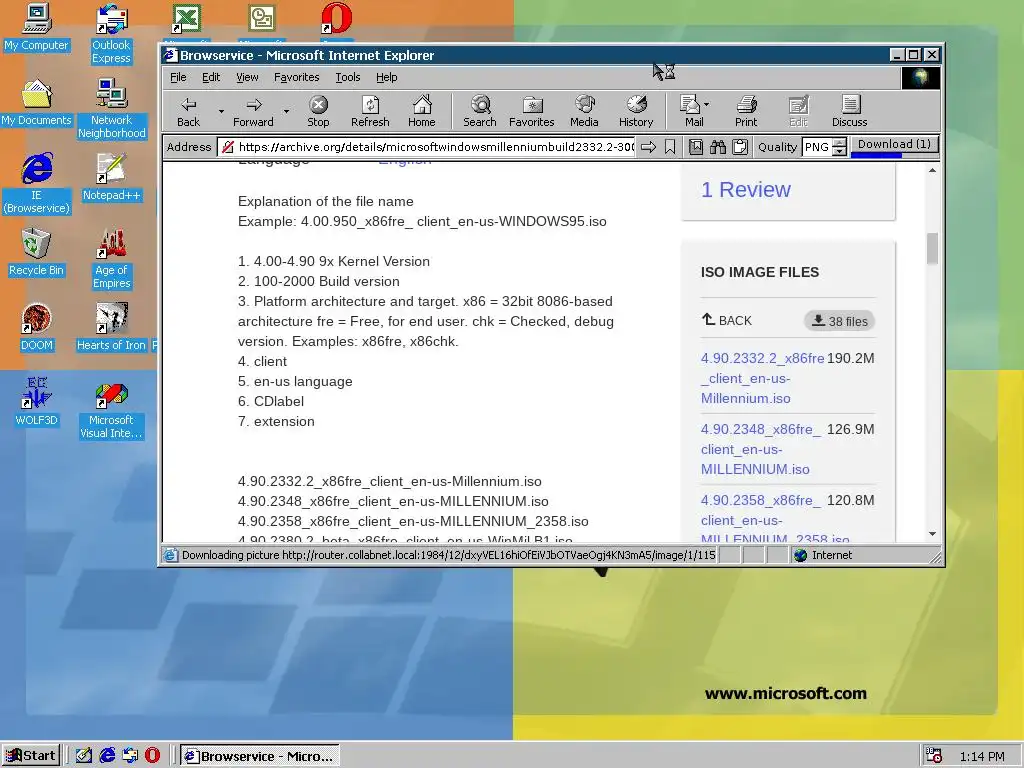The image size is (1024, 768).
Task: Go to Home page via toolbar
Action: click(x=422, y=111)
